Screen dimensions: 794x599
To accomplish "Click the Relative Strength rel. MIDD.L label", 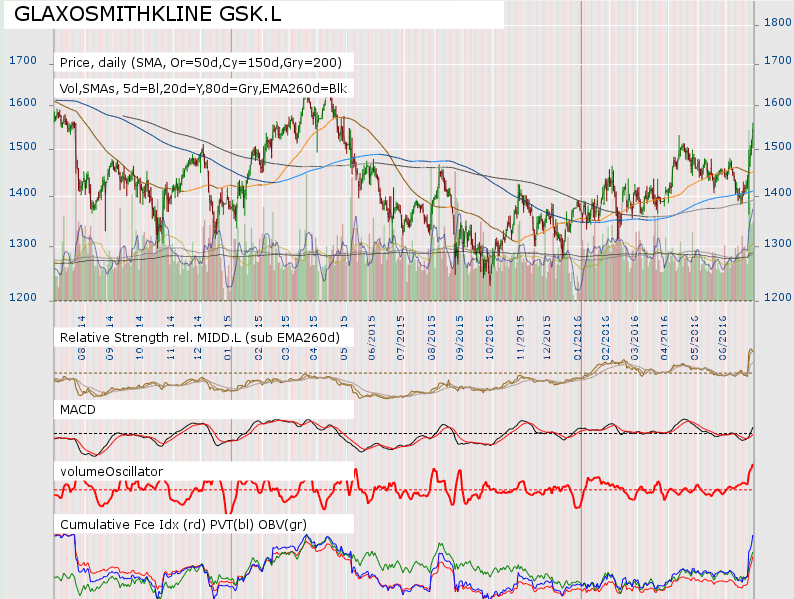I will point(200,338).
